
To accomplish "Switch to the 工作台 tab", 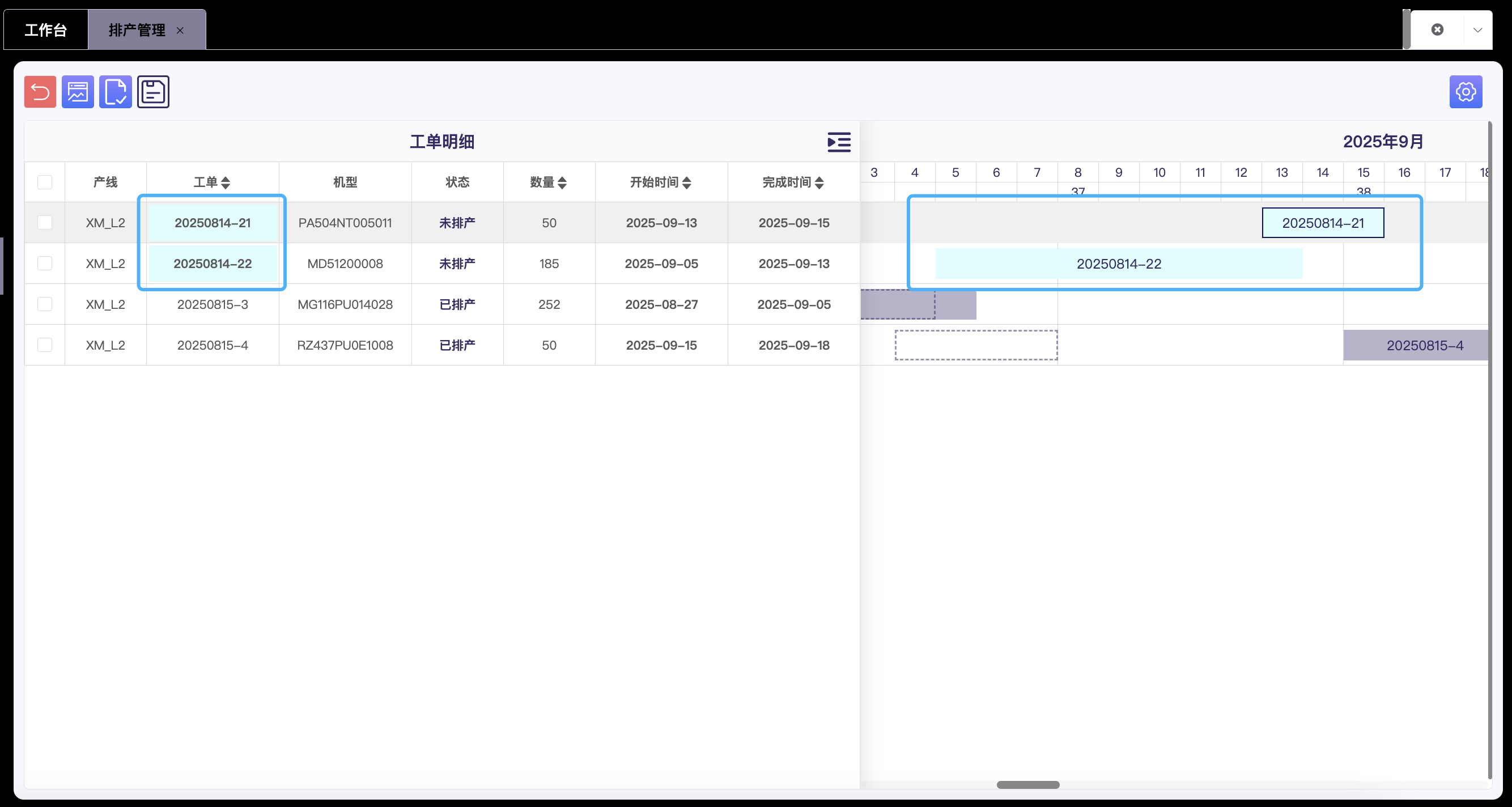I will (x=46, y=30).
